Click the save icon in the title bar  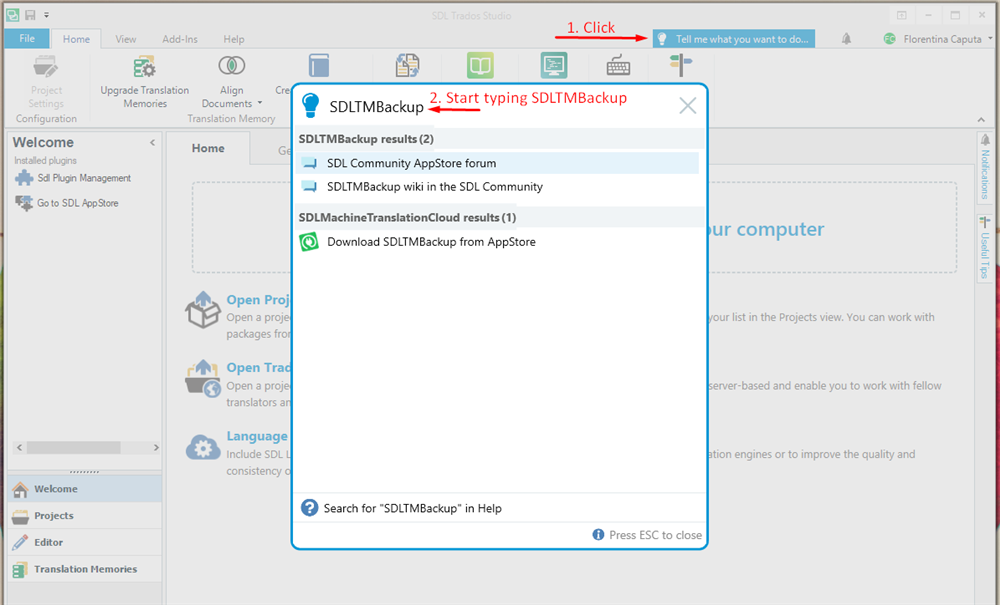click(x=30, y=15)
